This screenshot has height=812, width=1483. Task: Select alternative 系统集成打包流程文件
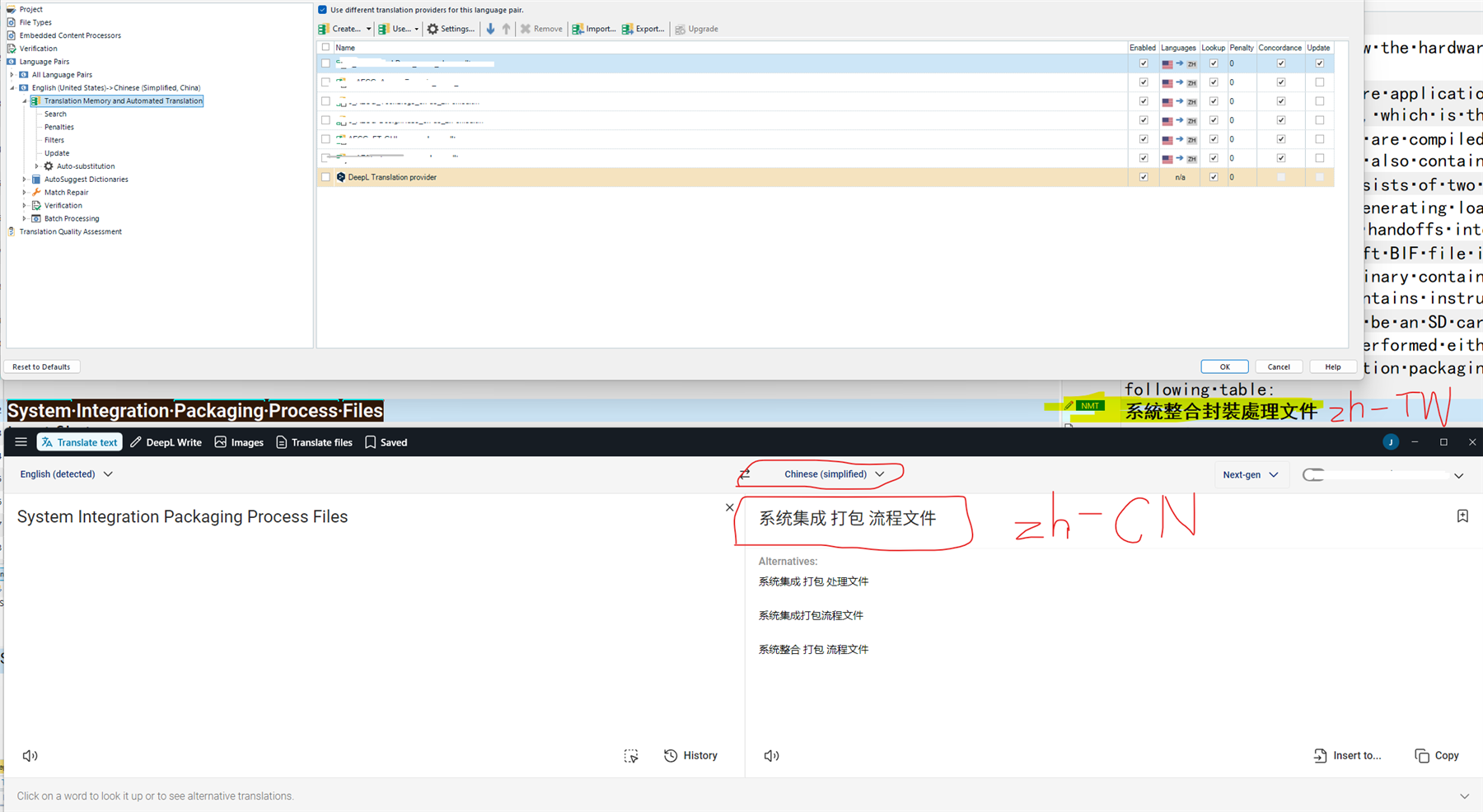pos(811,615)
